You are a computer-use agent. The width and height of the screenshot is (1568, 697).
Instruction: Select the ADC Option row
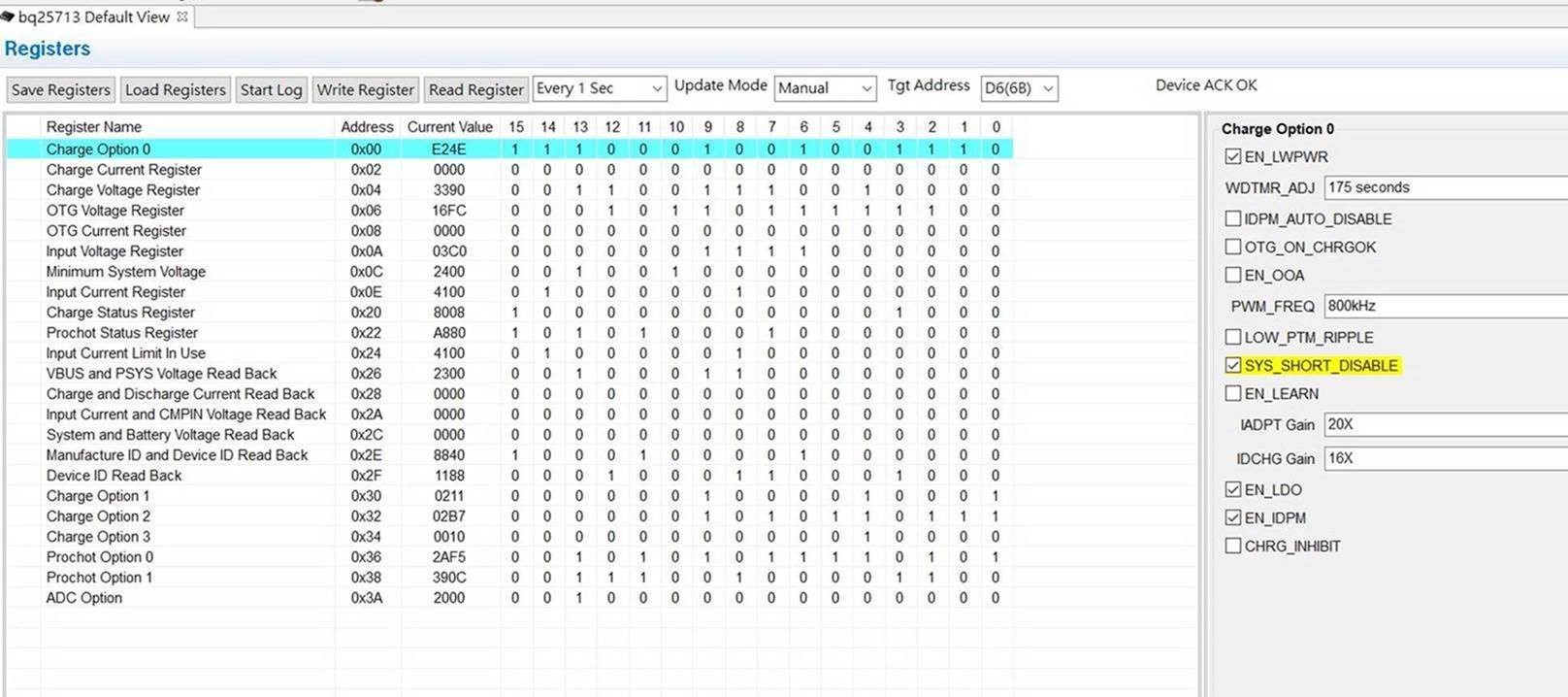(509, 598)
